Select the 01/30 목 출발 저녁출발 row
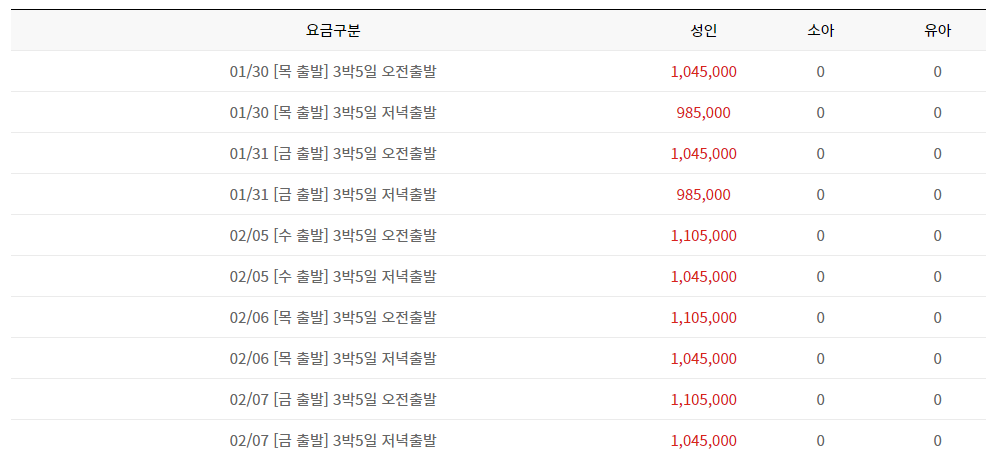 [498, 112]
